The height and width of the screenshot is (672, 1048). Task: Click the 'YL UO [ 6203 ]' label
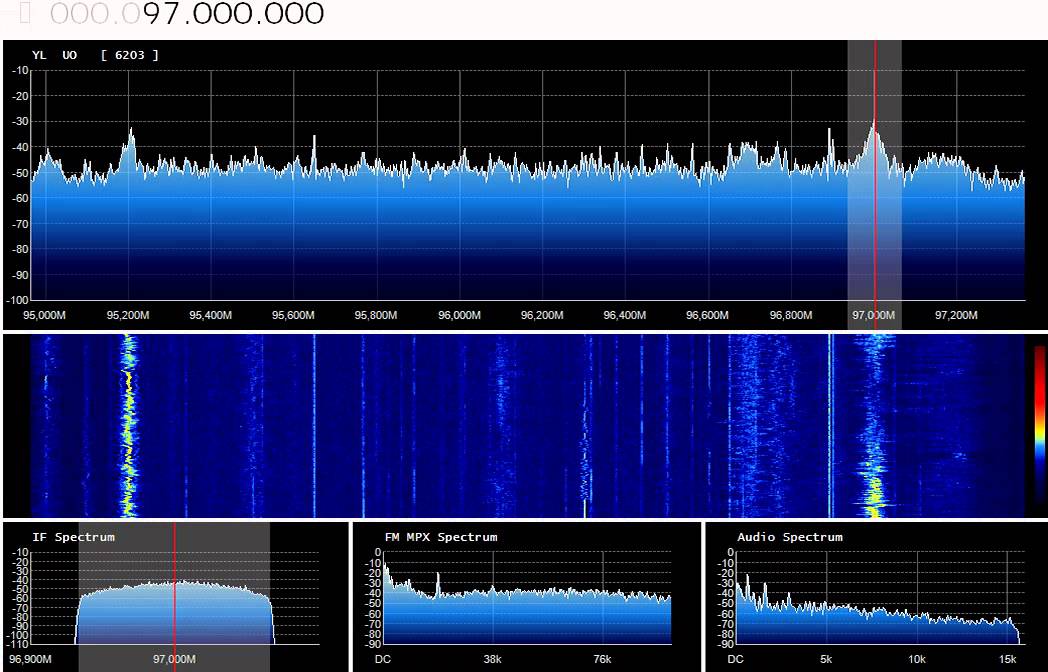click(x=96, y=55)
